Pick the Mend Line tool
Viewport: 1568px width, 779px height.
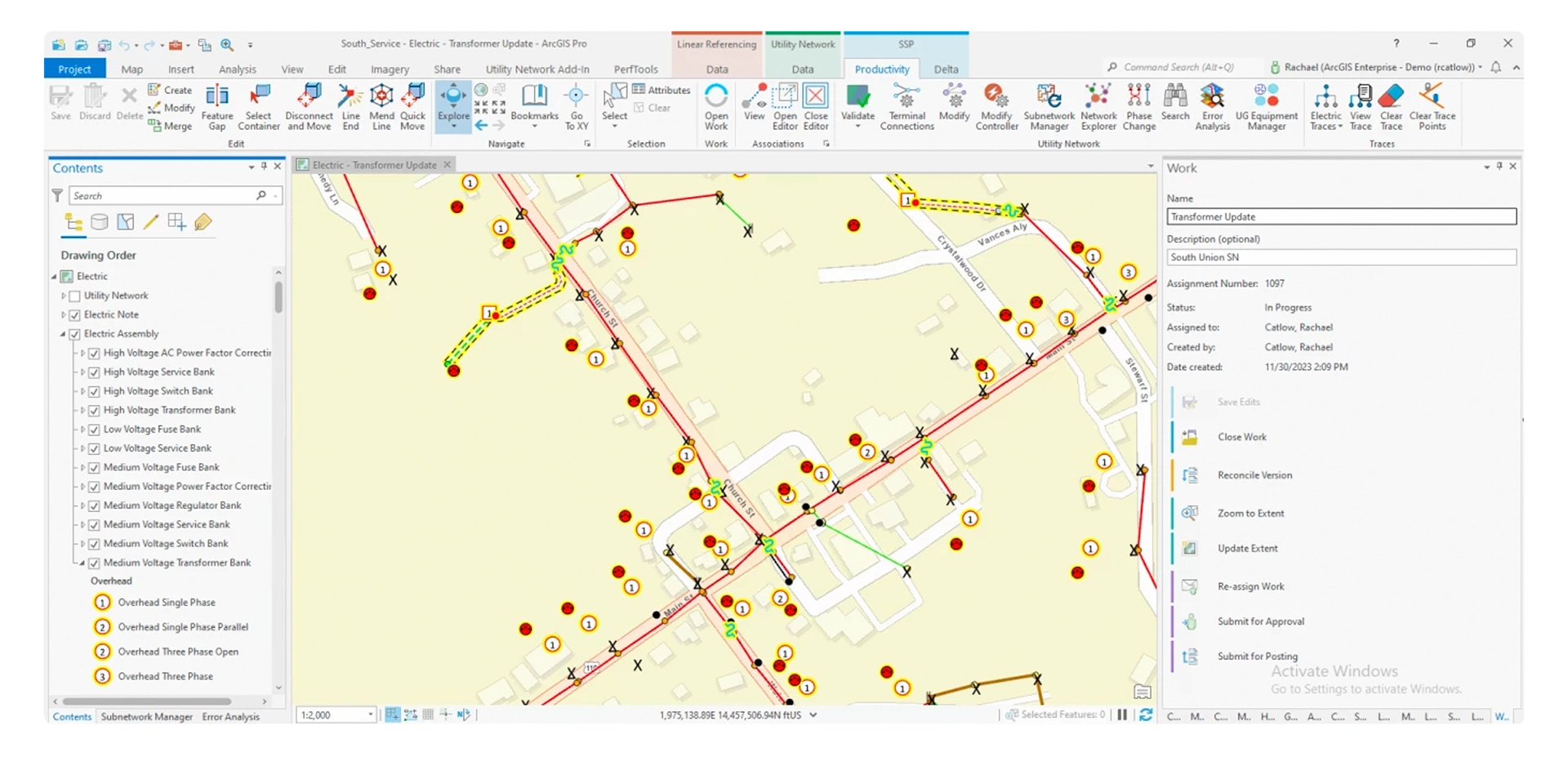[x=381, y=107]
